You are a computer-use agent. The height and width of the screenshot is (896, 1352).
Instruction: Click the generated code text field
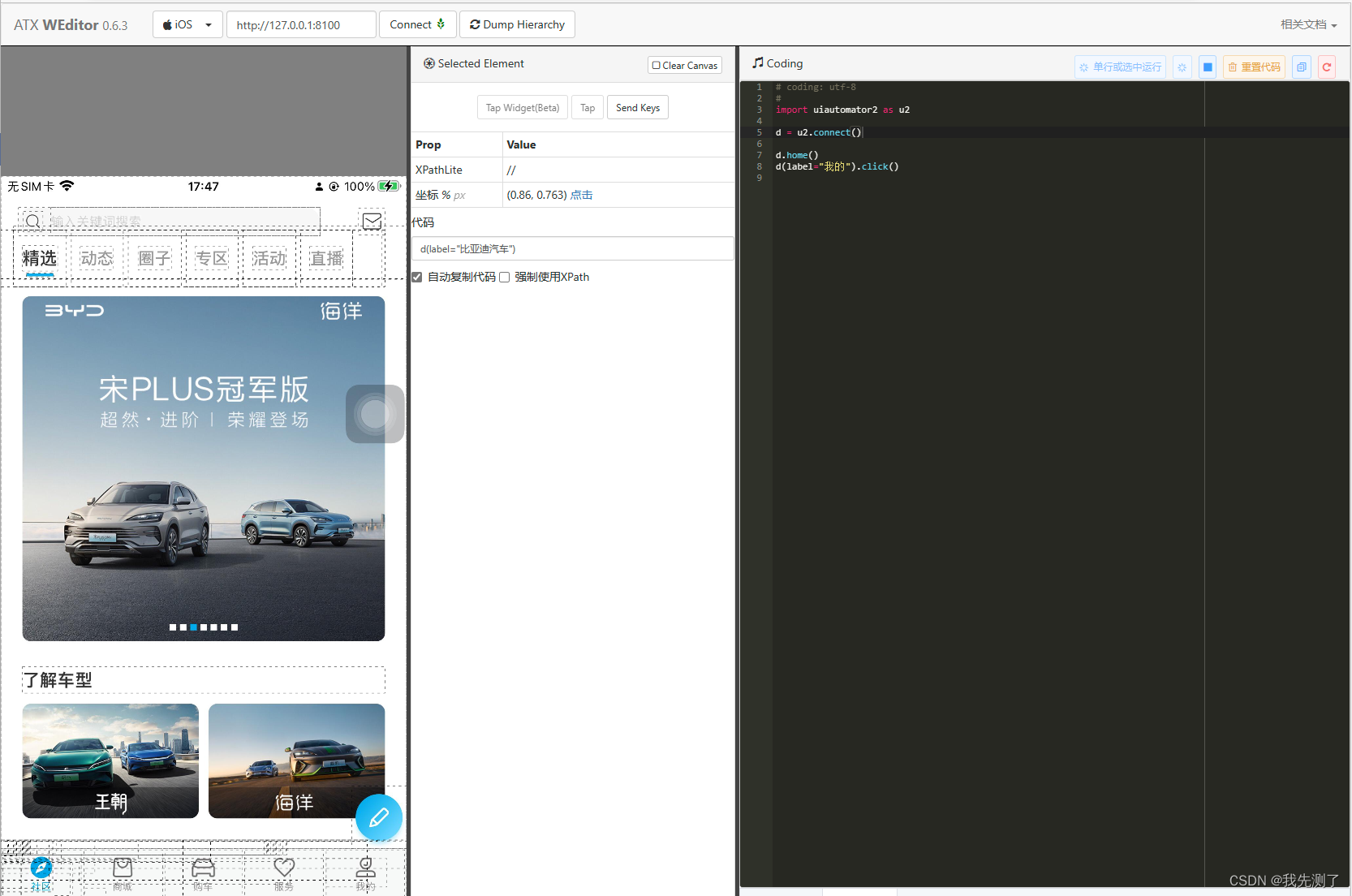[573, 248]
